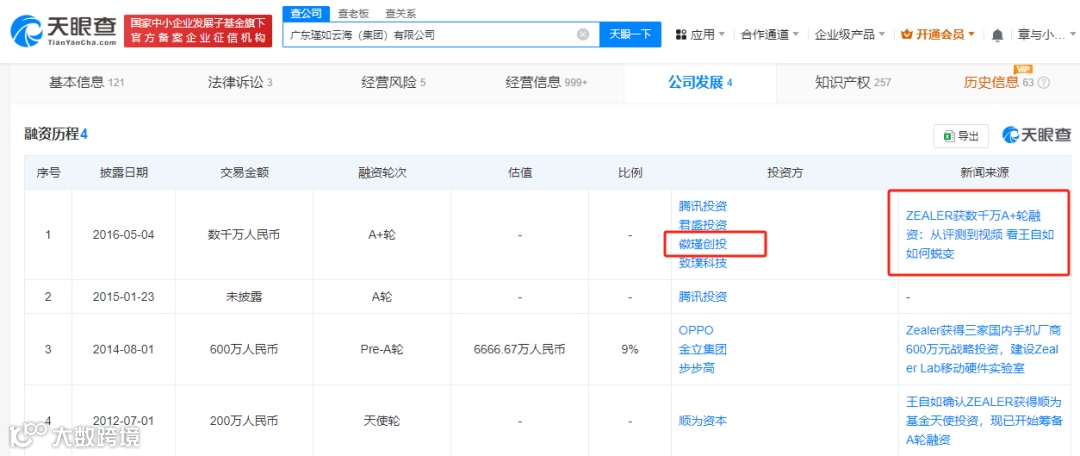Viewport: 1080px width, 456px height.
Task: Open the 应用 dropdown menu
Action: (700, 34)
